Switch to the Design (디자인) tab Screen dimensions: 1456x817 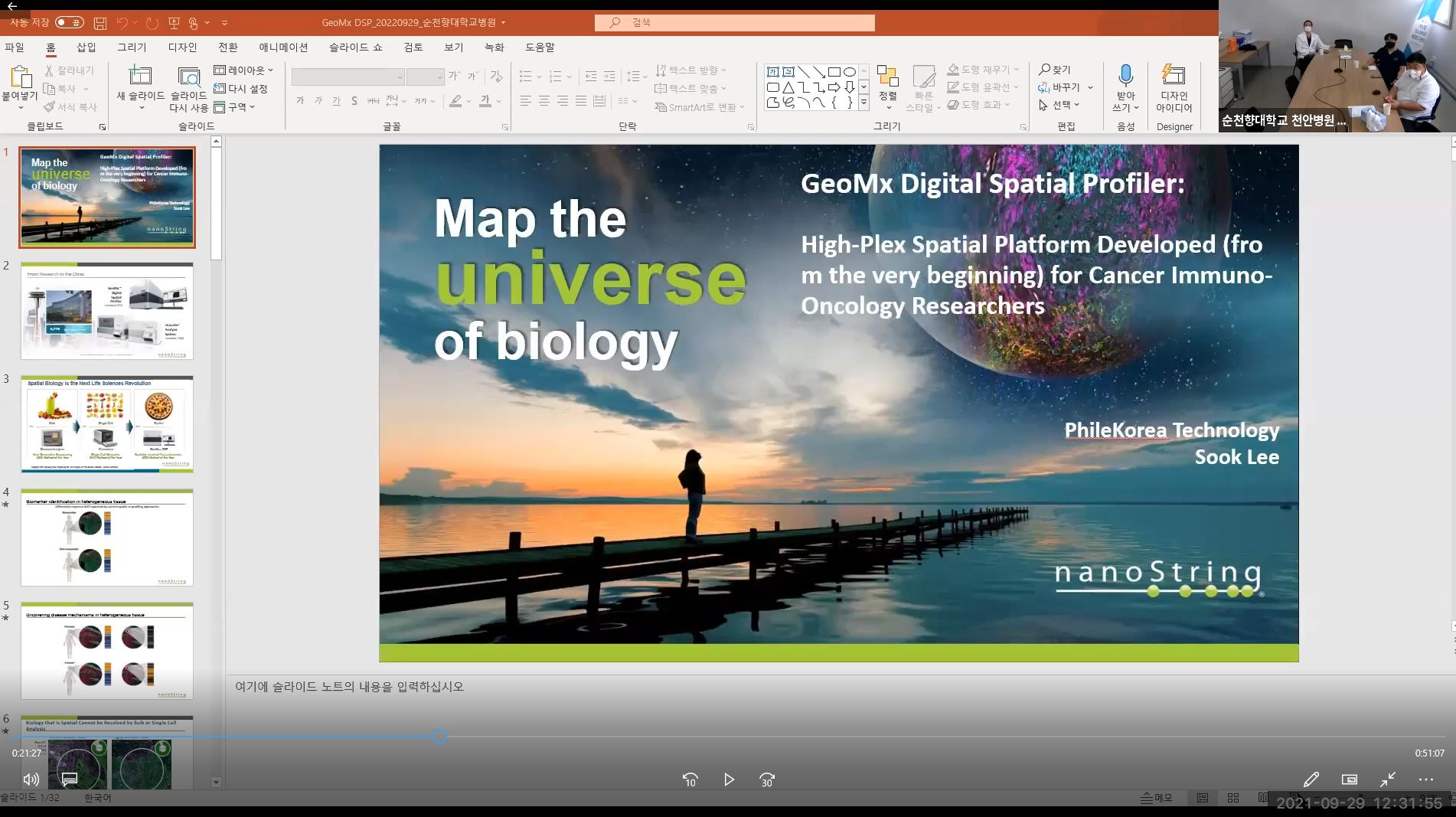(x=182, y=47)
